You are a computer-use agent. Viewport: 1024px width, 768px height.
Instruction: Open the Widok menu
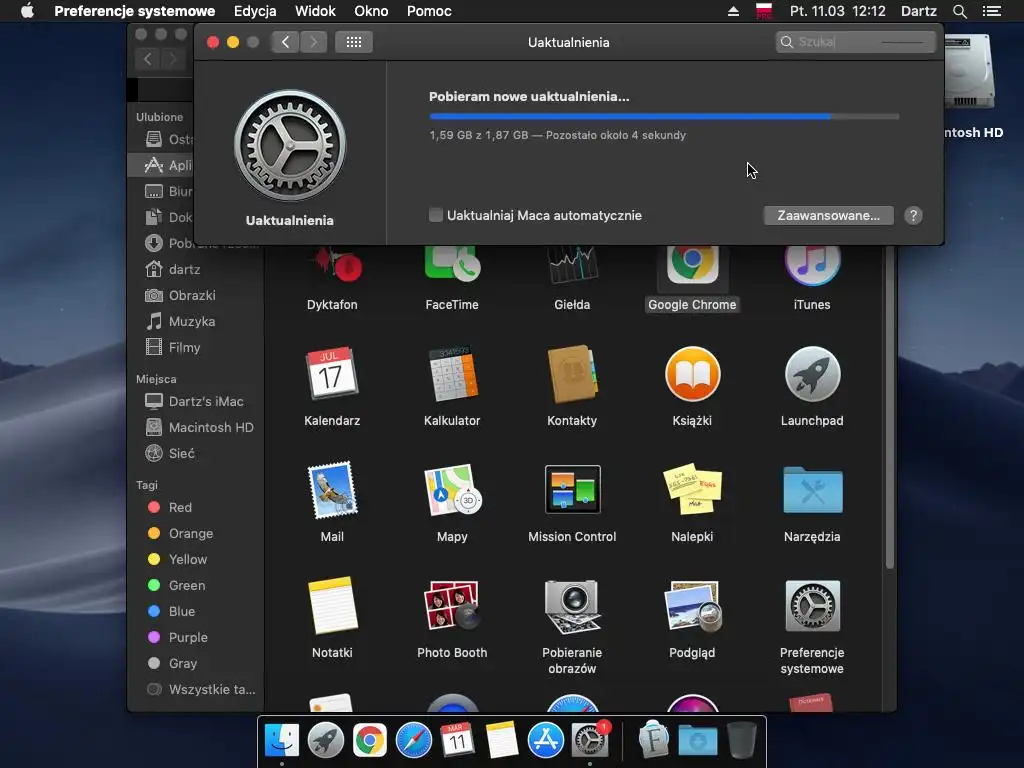click(x=315, y=11)
